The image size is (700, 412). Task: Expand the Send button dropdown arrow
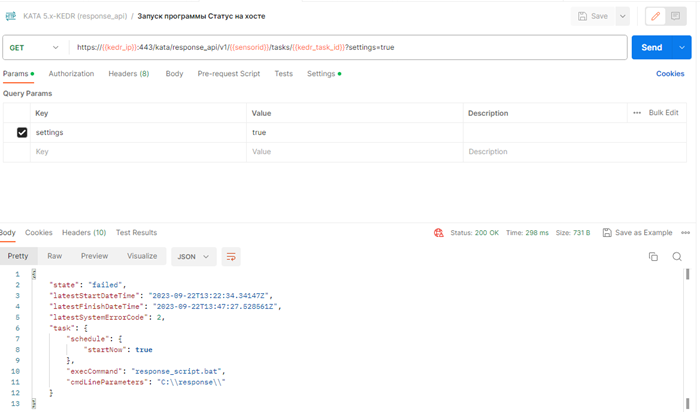pos(682,48)
